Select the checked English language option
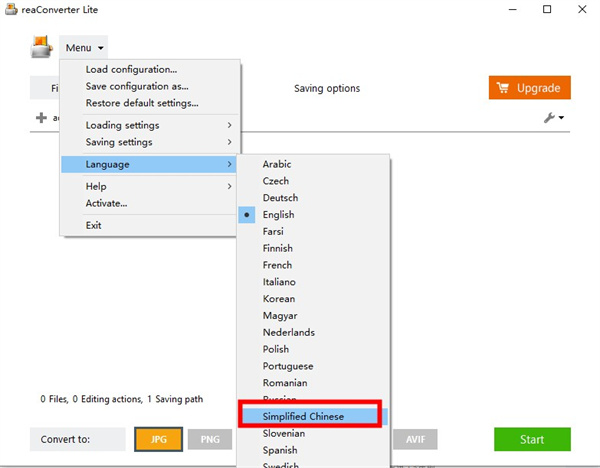Viewport: 600px width, 468px height. pyautogui.click(x=313, y=215)
